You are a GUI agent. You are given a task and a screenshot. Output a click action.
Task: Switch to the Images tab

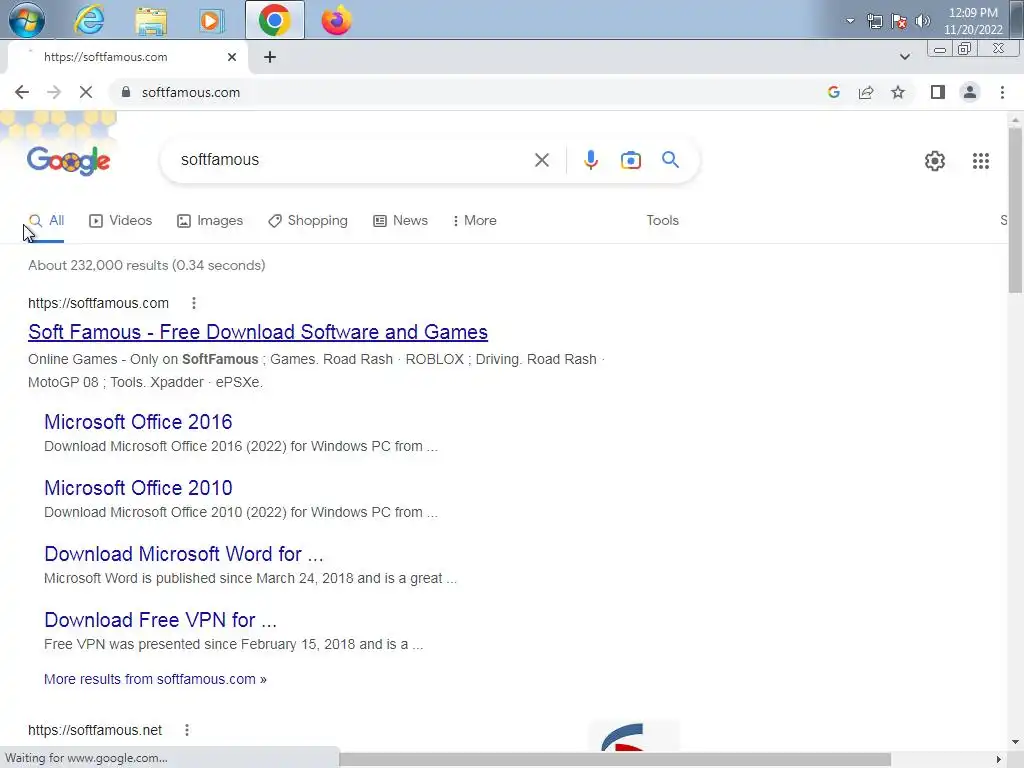210,221
